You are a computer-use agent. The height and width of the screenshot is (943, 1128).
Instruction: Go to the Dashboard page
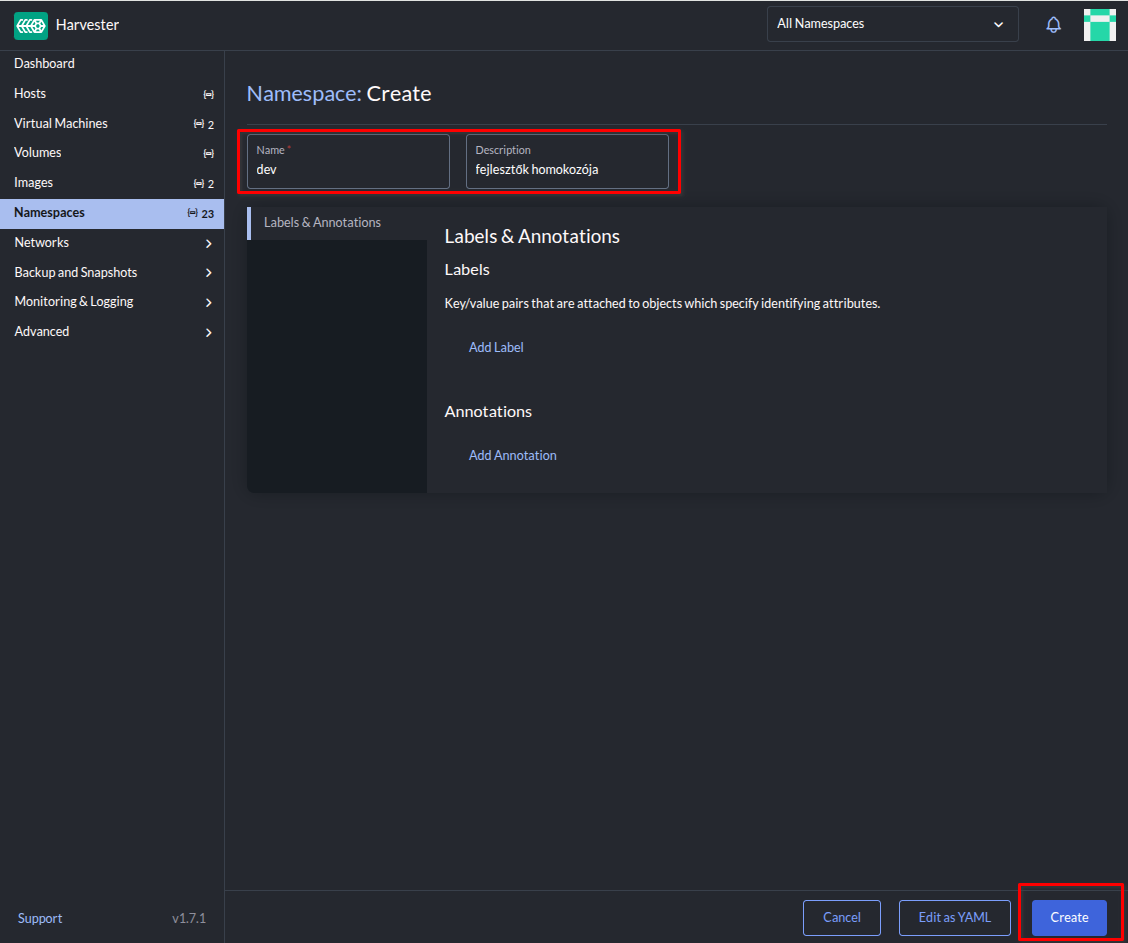pos(45,64)
